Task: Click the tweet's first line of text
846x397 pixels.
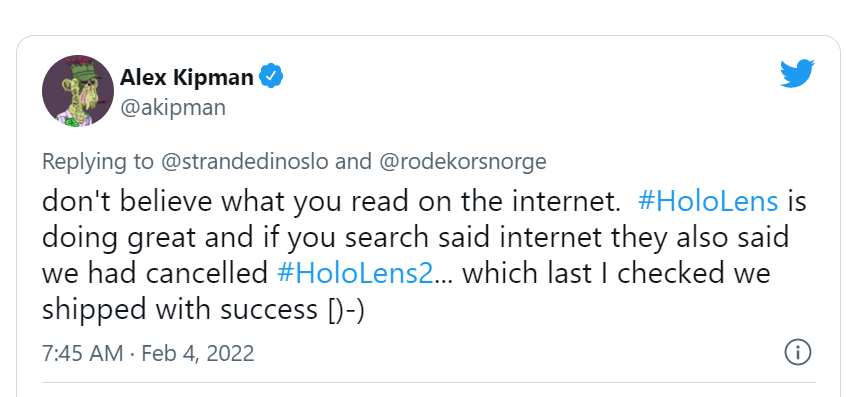Action: point(424,202)
